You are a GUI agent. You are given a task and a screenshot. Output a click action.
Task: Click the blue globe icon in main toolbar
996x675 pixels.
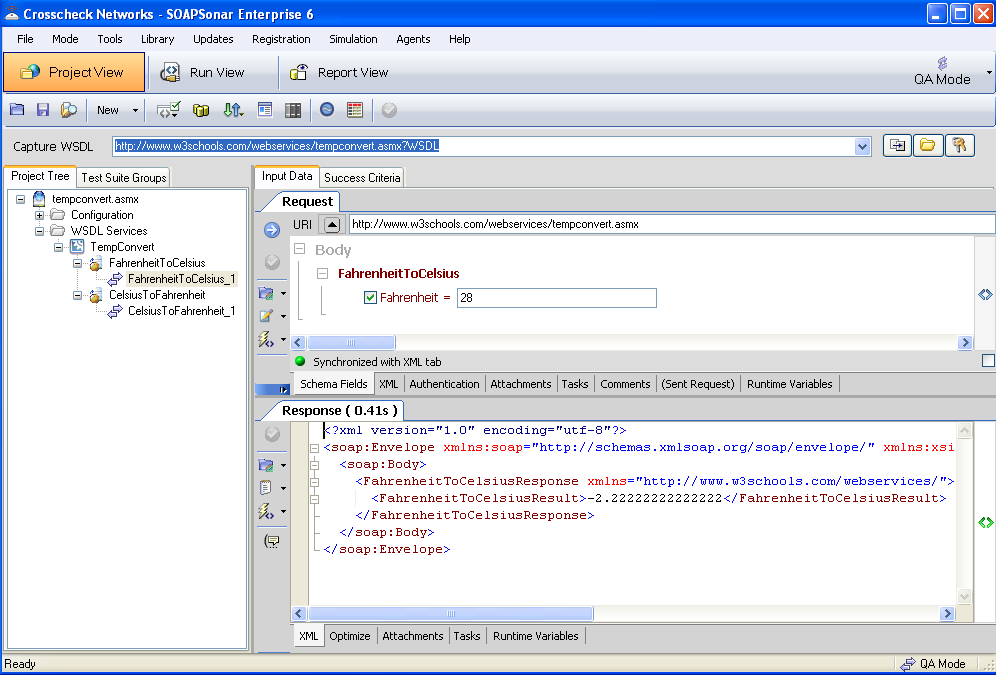327,110
